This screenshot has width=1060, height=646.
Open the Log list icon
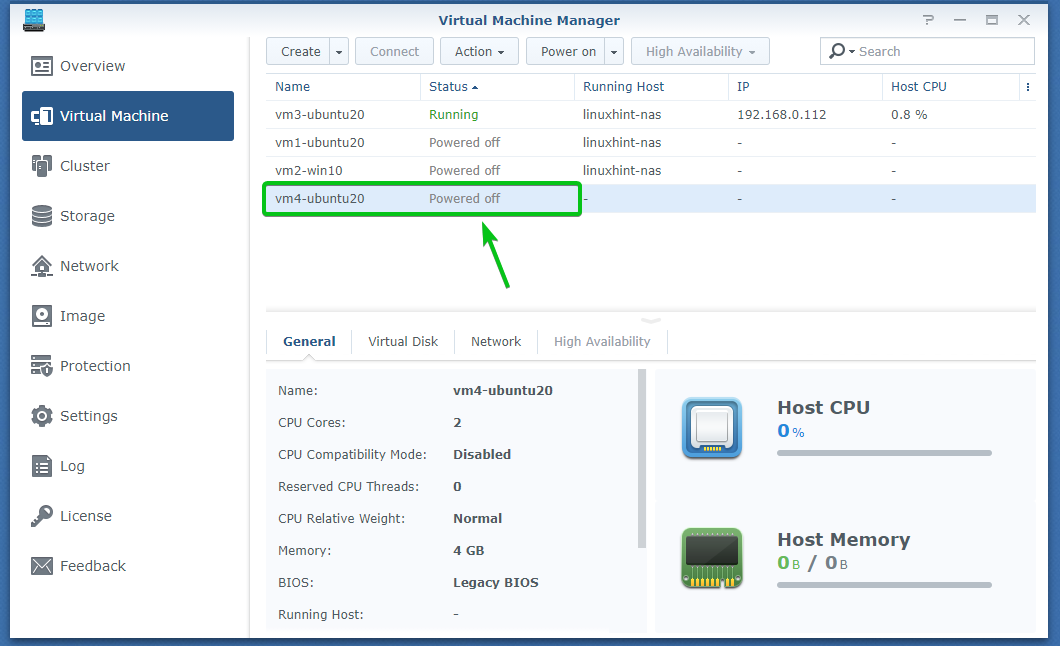[x=42, y=466]
